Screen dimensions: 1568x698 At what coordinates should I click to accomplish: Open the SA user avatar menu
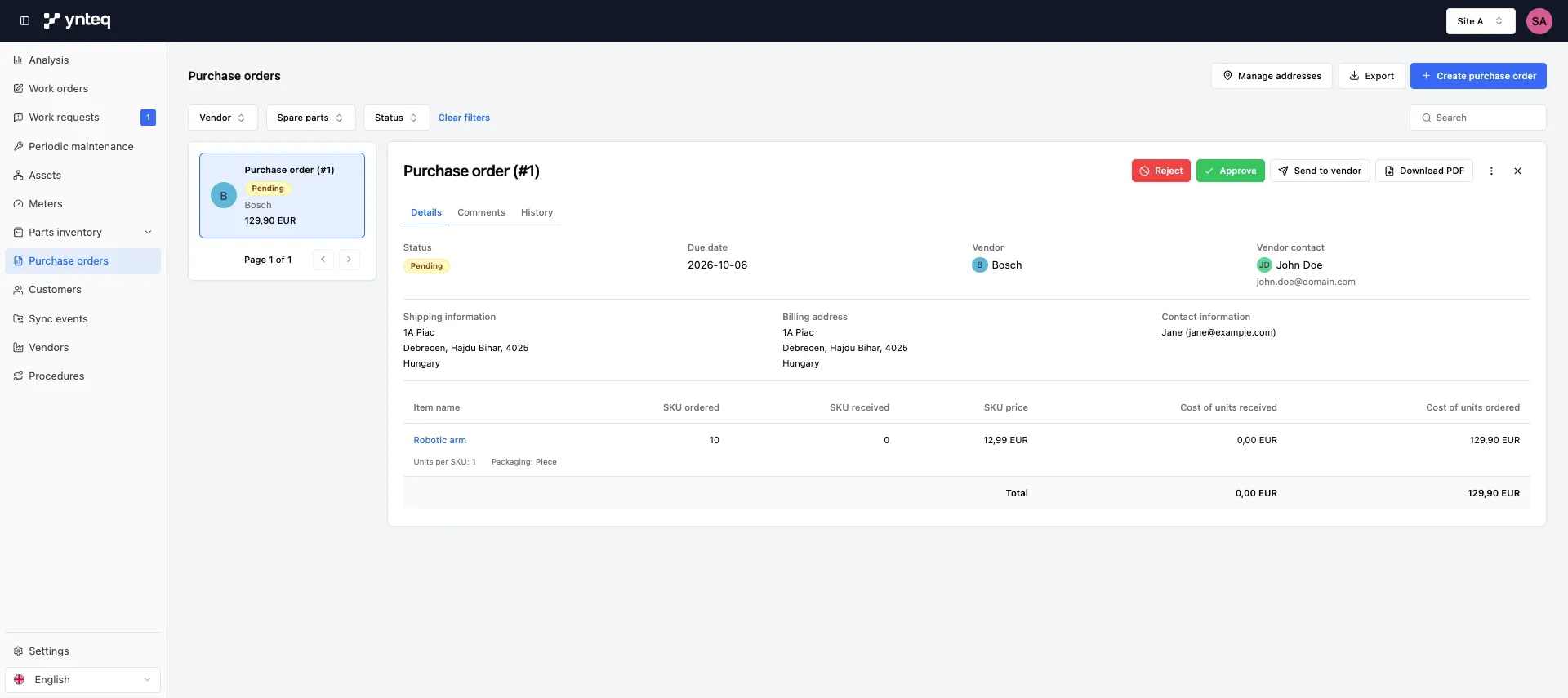pos(1539,21)
